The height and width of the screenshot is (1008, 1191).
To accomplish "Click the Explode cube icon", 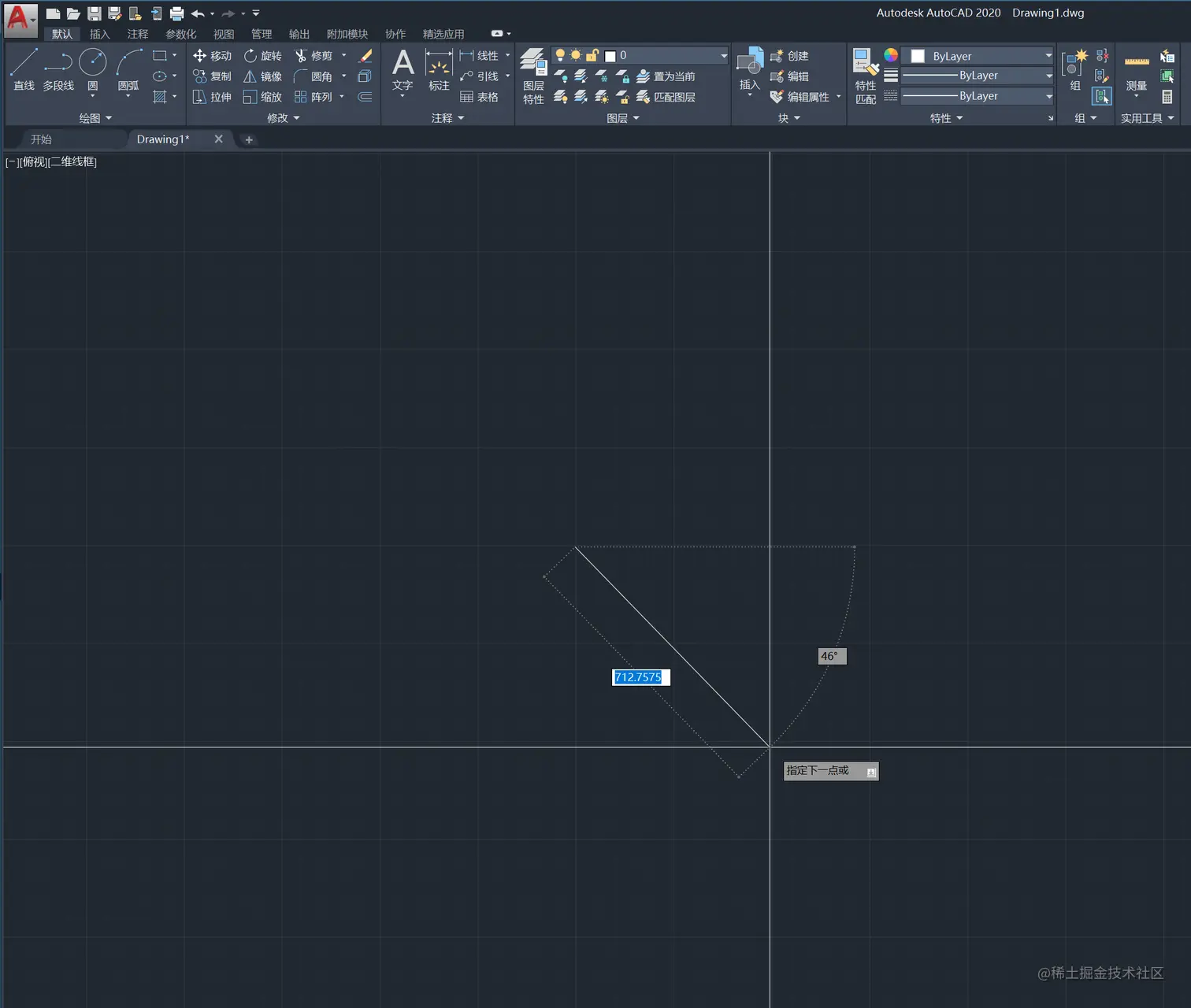I will click(x=365, y=76).
